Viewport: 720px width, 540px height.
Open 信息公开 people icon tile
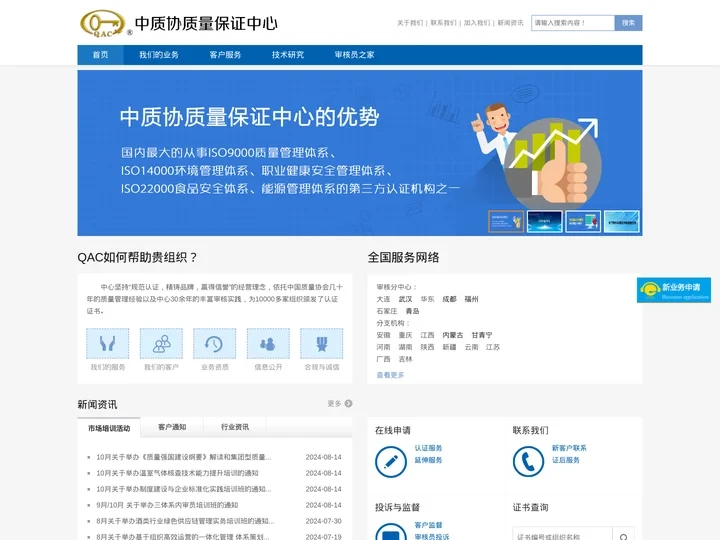coord(268,343)
